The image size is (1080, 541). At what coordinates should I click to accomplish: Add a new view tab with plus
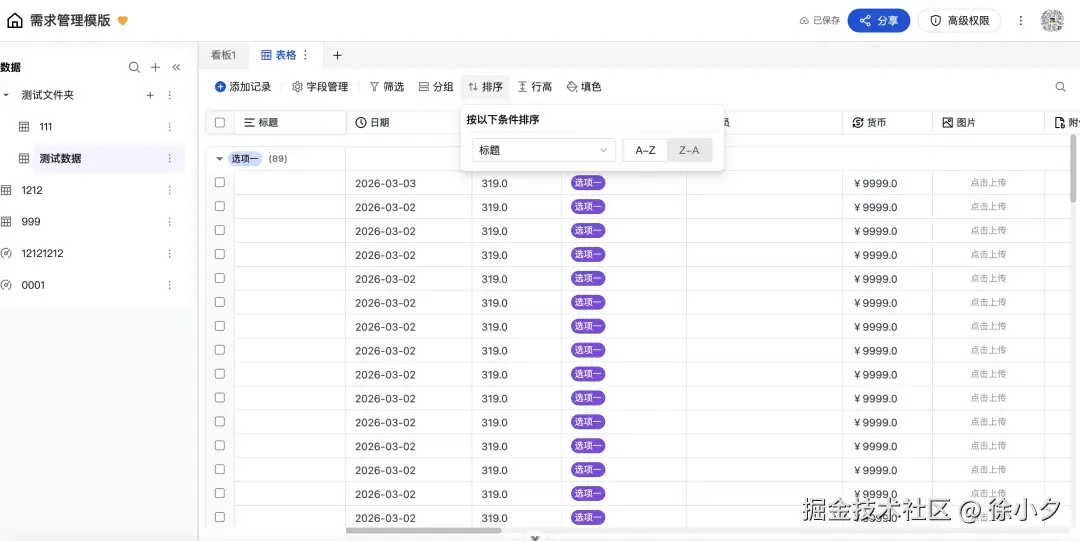click(x=337, y=55)
